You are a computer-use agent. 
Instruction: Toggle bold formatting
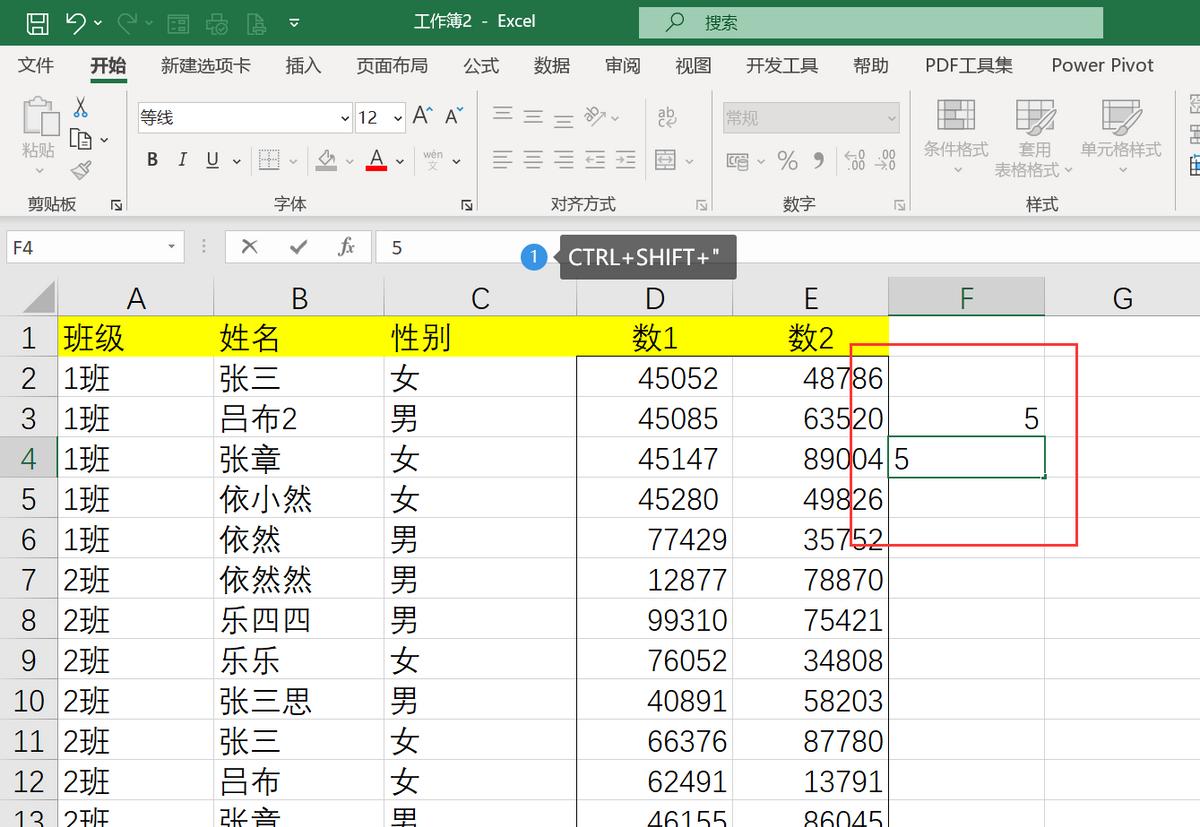click(151, 160)
